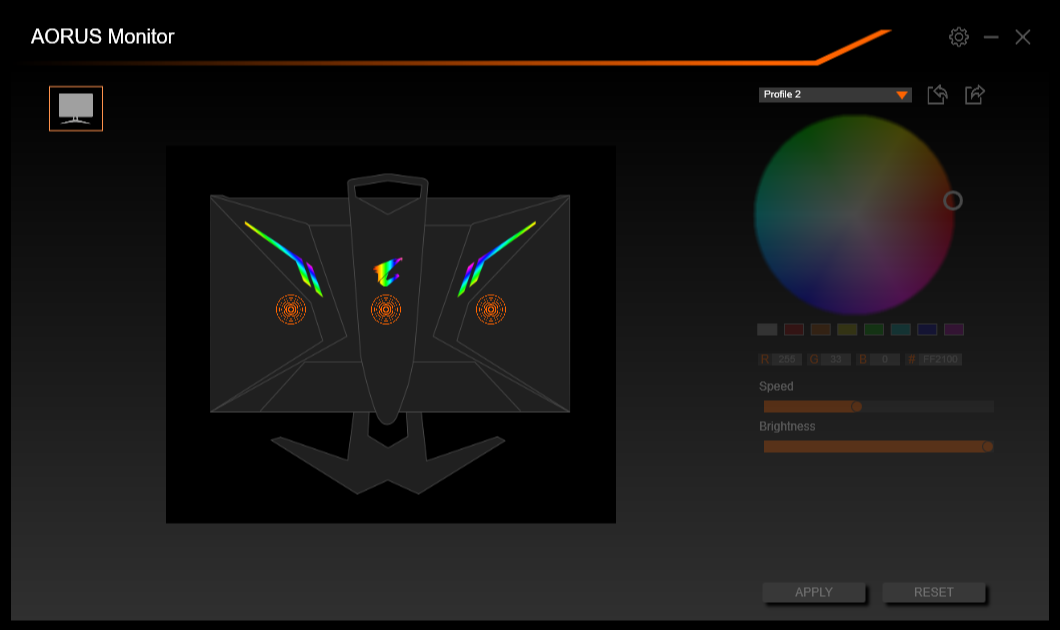
Task: Pick the teal color swatch
Action: [x=900, y=329]
